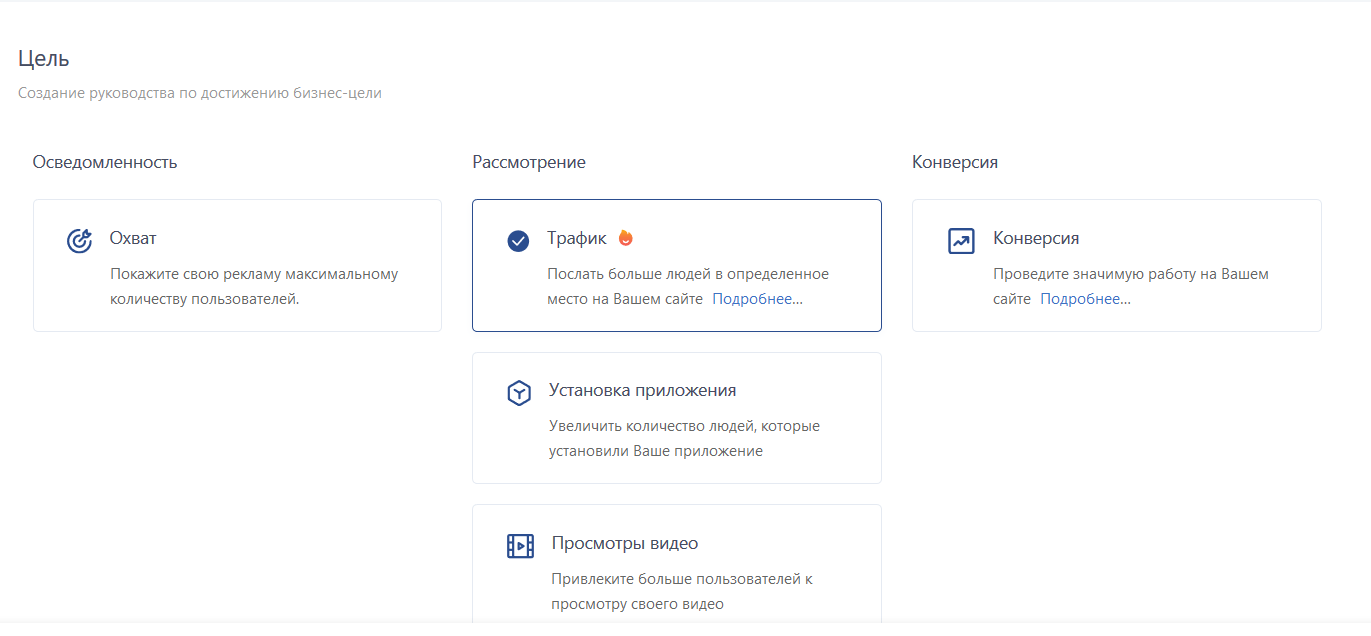Viewport: 1371px width, 636px height.
Task: Click the Просмотры видео film icon
Action: 520,546
